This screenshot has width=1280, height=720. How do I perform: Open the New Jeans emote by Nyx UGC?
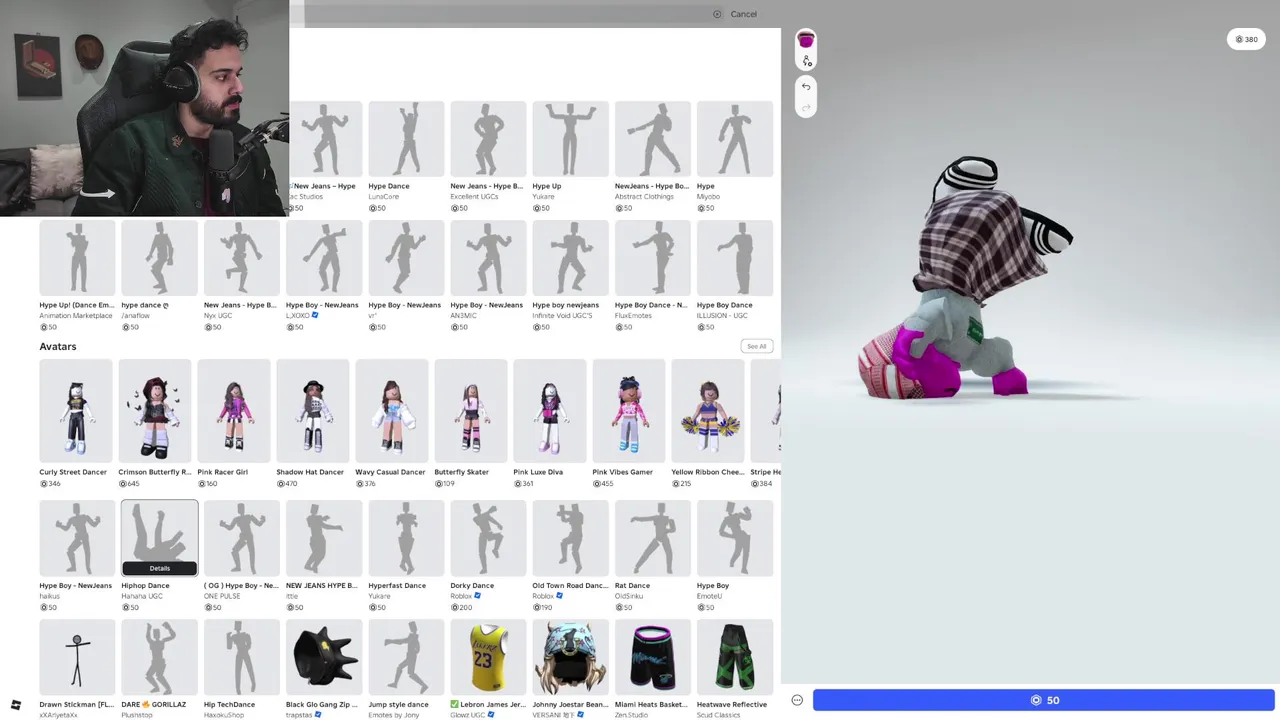pyautogui.click(x=242, y=276)
